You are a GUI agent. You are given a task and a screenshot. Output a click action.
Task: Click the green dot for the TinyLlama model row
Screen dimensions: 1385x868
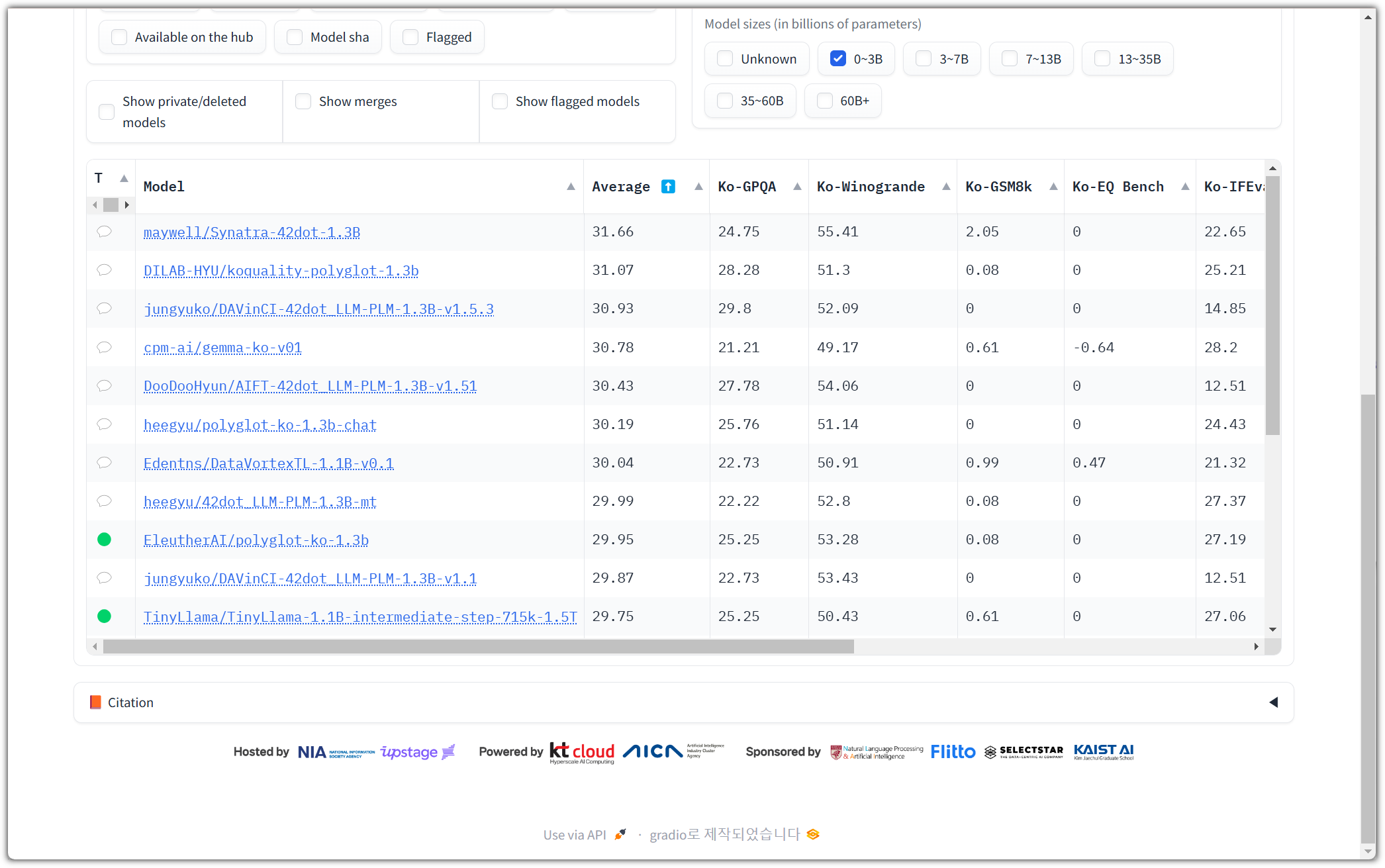pos(104,616)
